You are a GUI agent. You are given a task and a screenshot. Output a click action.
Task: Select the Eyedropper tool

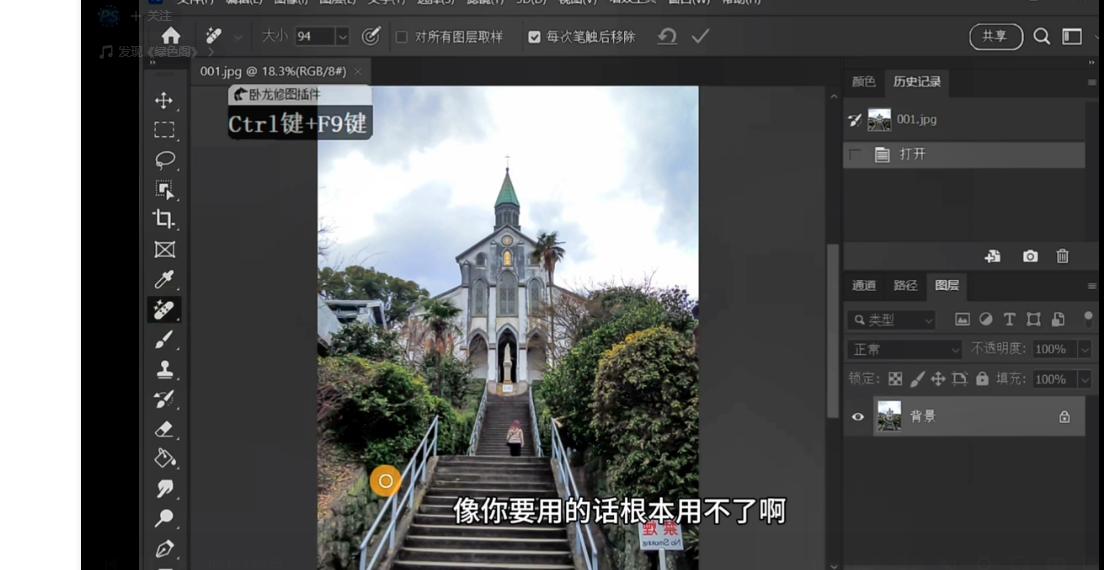[x=164, y=279]
